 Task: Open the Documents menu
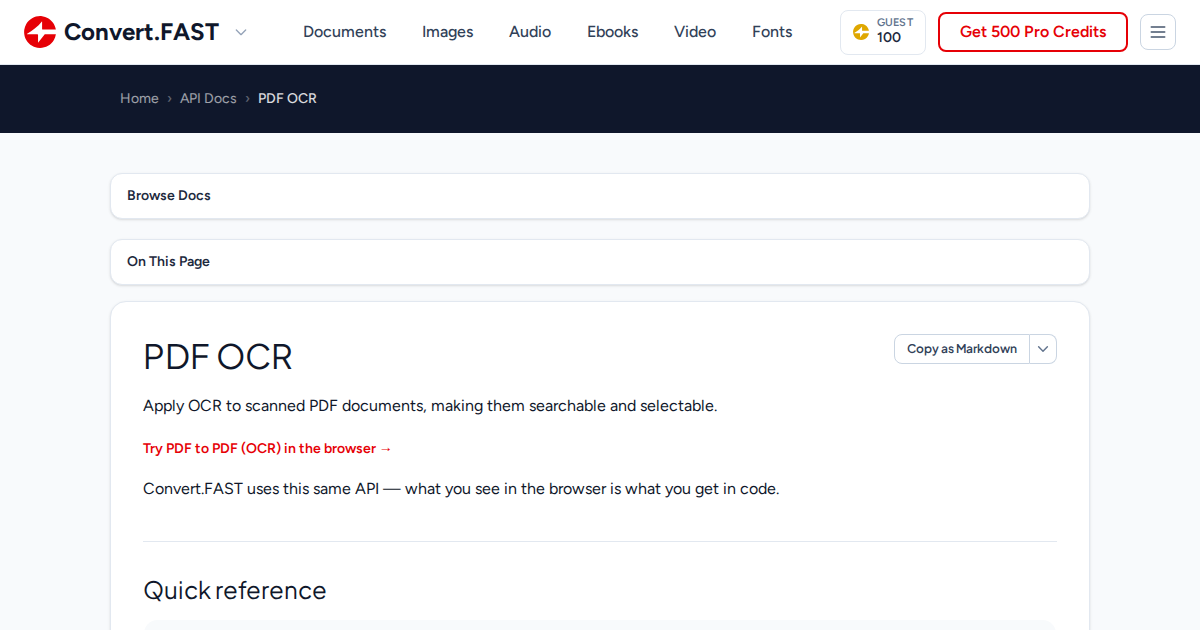345,32
